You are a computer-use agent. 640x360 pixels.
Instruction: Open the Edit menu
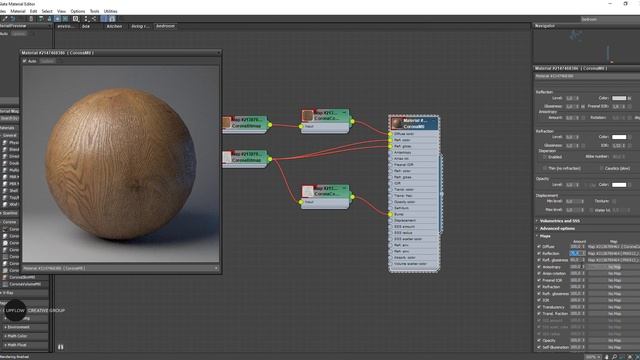(x=33, y=11)
